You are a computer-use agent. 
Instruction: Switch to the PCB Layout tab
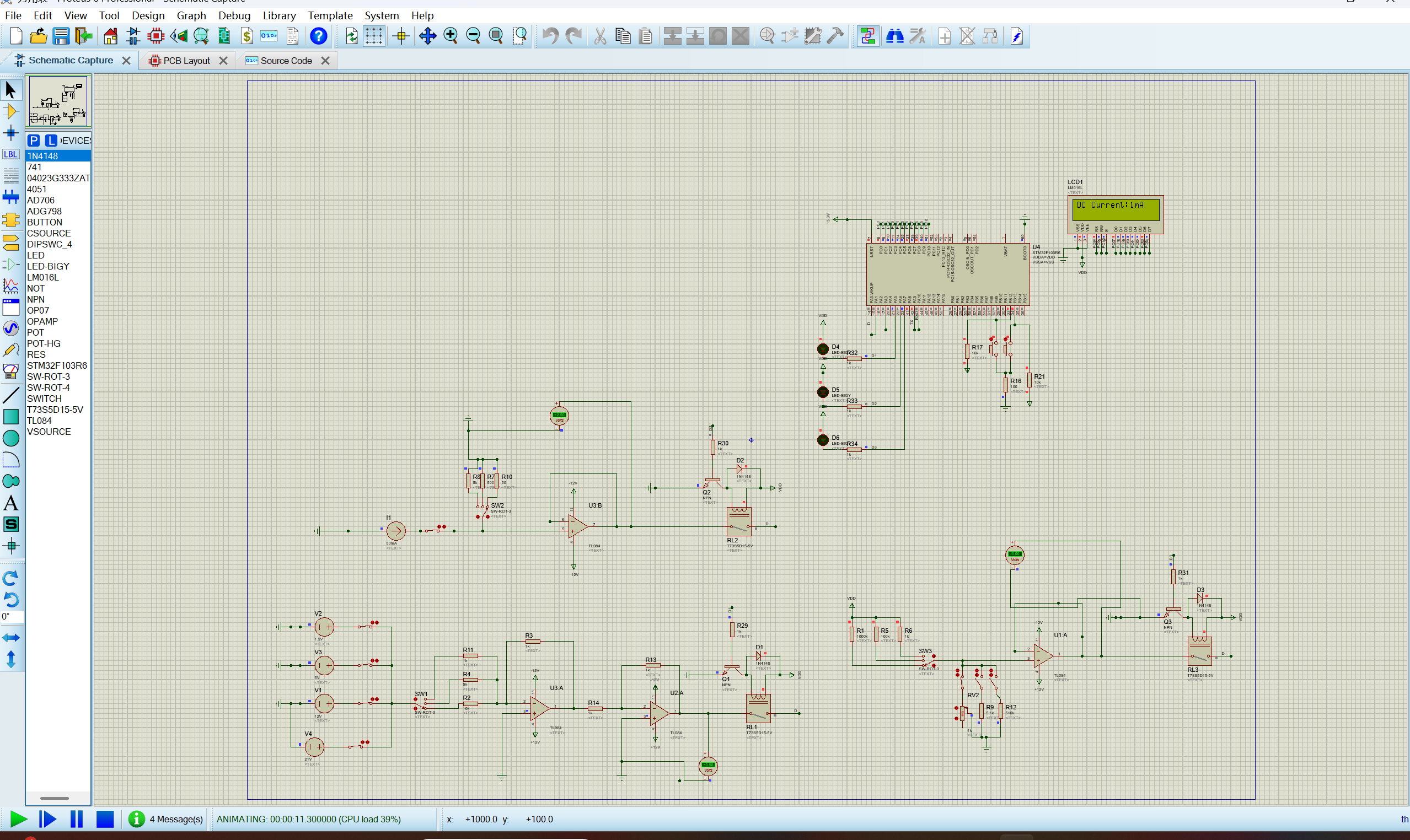(186, 61)
